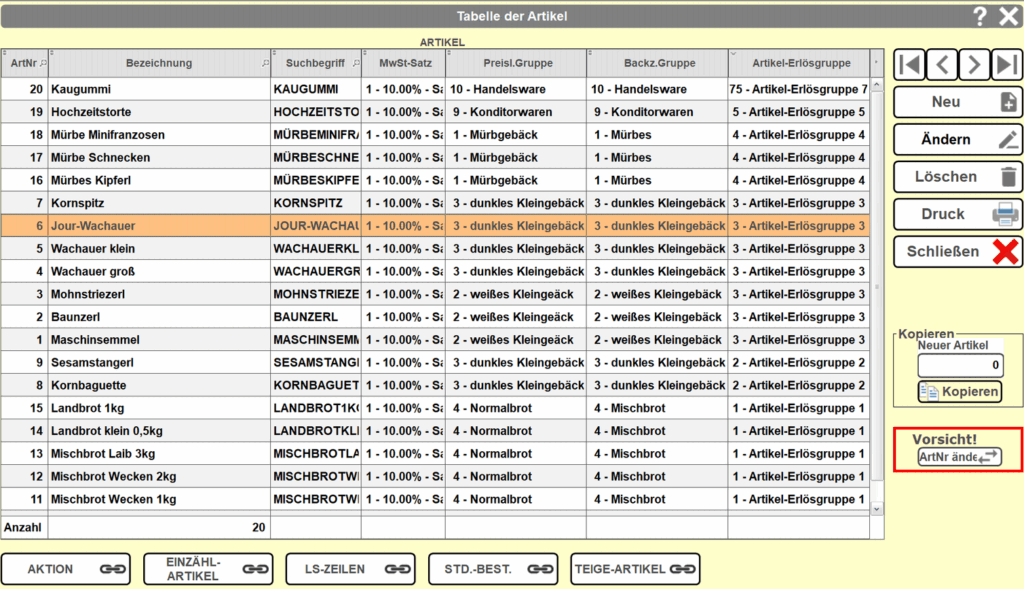This screenshot has width=1024, height=589.
Task: Click the KORNSPITZ Suchbegriff cell
Action: pos(316,204)
